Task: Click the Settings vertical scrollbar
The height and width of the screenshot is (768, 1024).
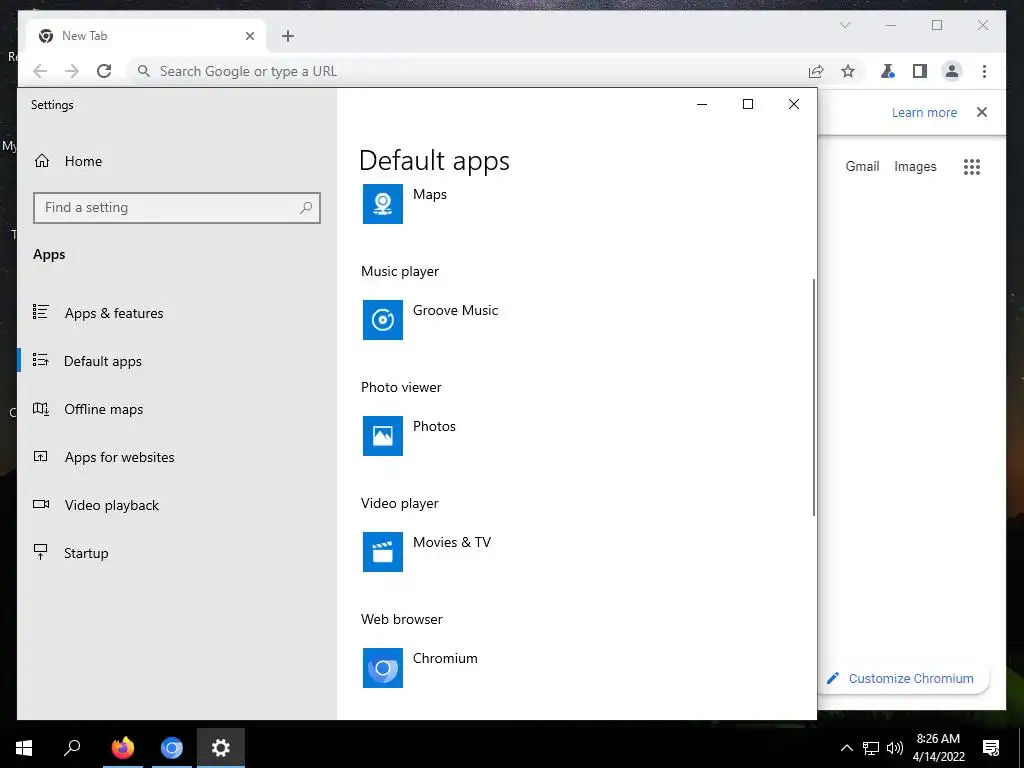Action: point(814,397)
